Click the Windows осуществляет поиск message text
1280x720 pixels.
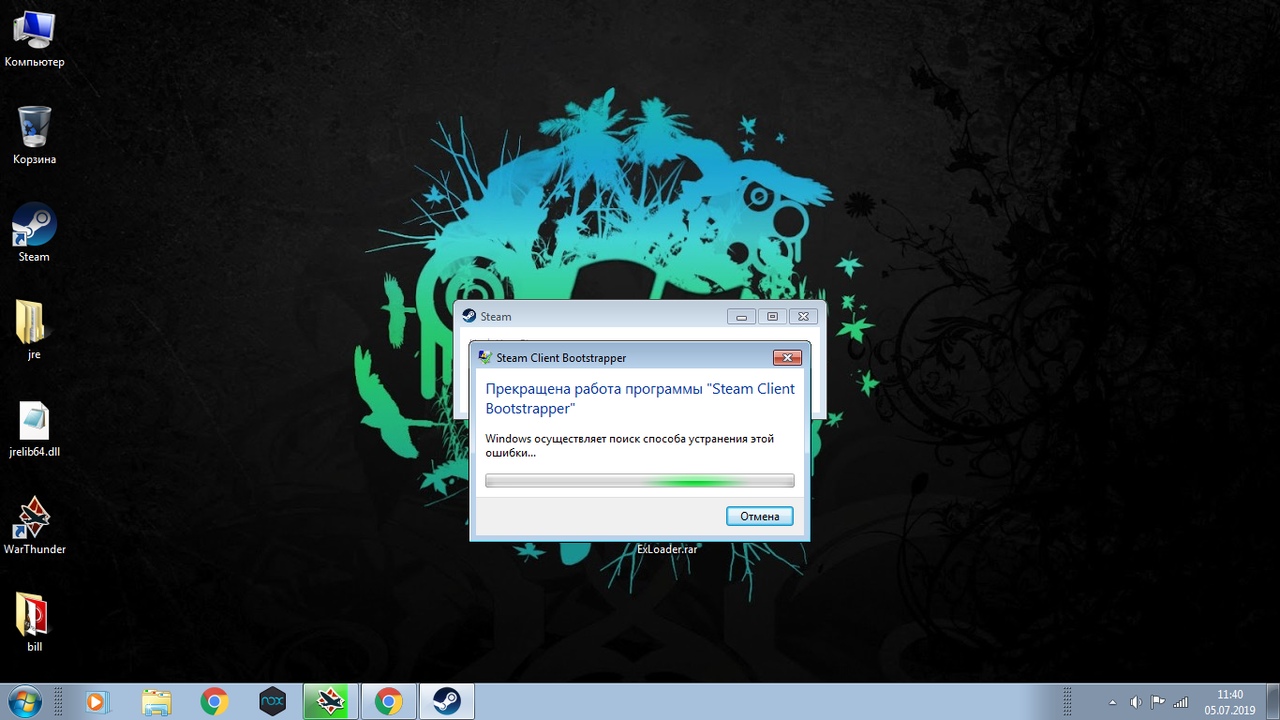click(x=629, y=445)
